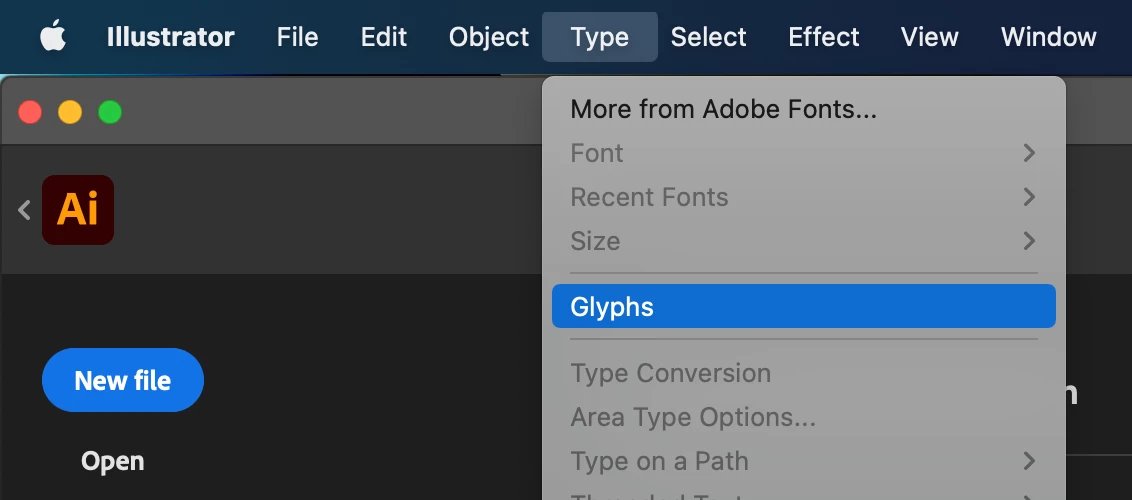Expand the Font submenu
Image resolution: width=1132 pixels, height=500 pixels.
point(804,153)
